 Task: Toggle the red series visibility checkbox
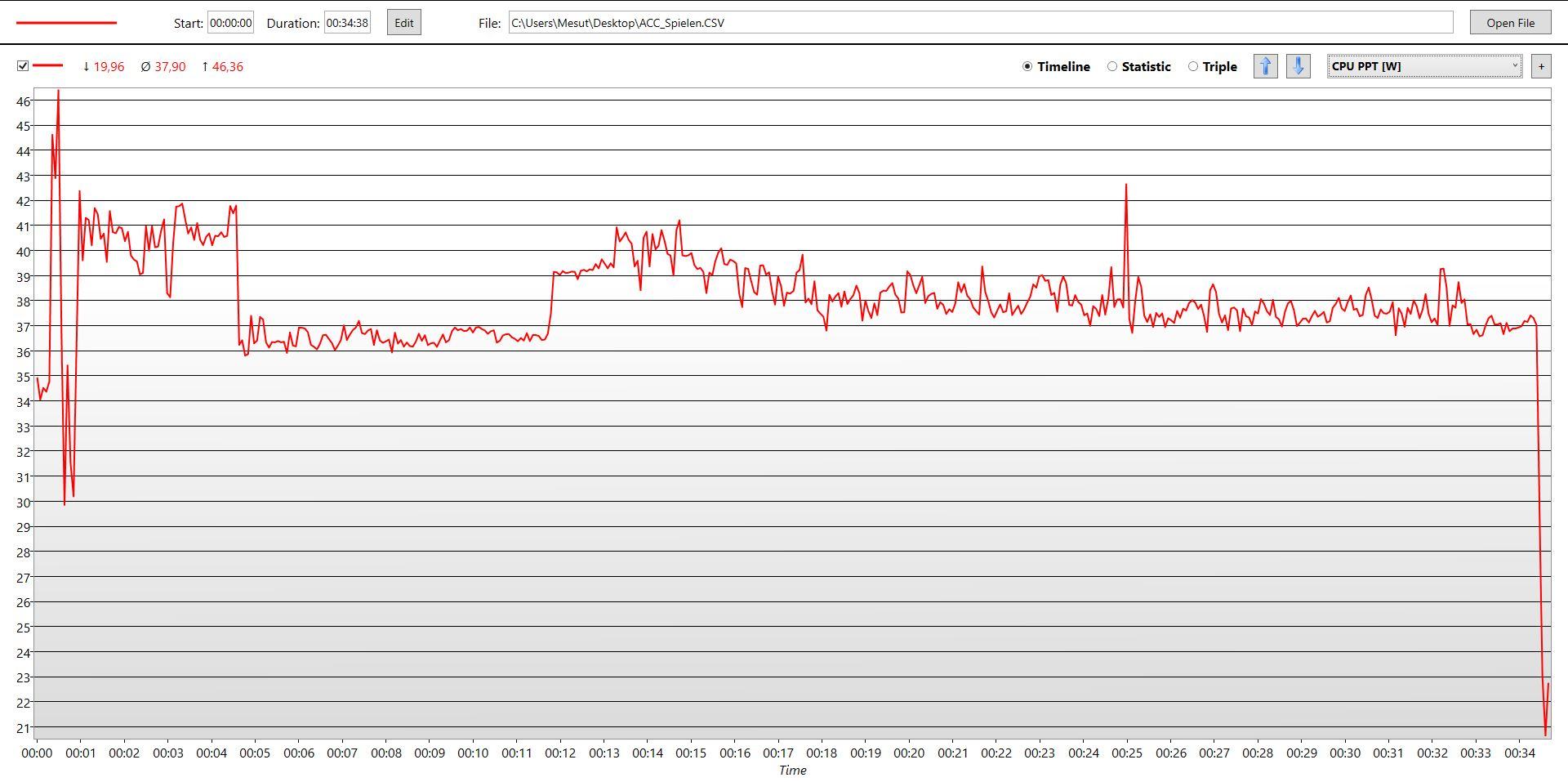pyautogui.click(x=23, y=66)
